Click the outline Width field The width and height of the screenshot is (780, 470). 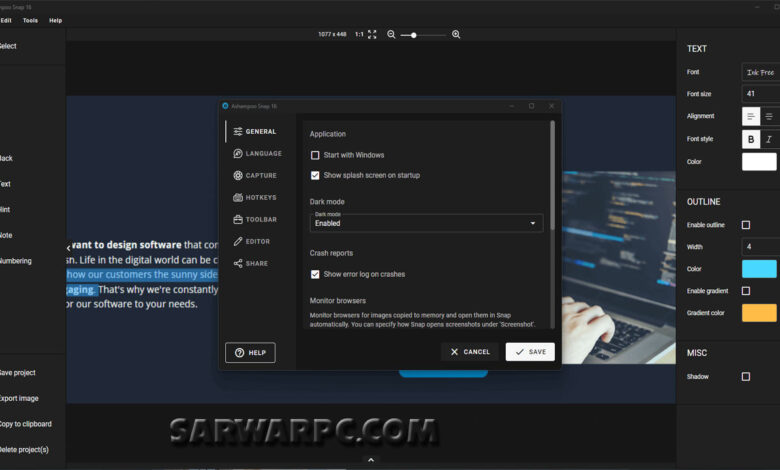pos(761,247)
